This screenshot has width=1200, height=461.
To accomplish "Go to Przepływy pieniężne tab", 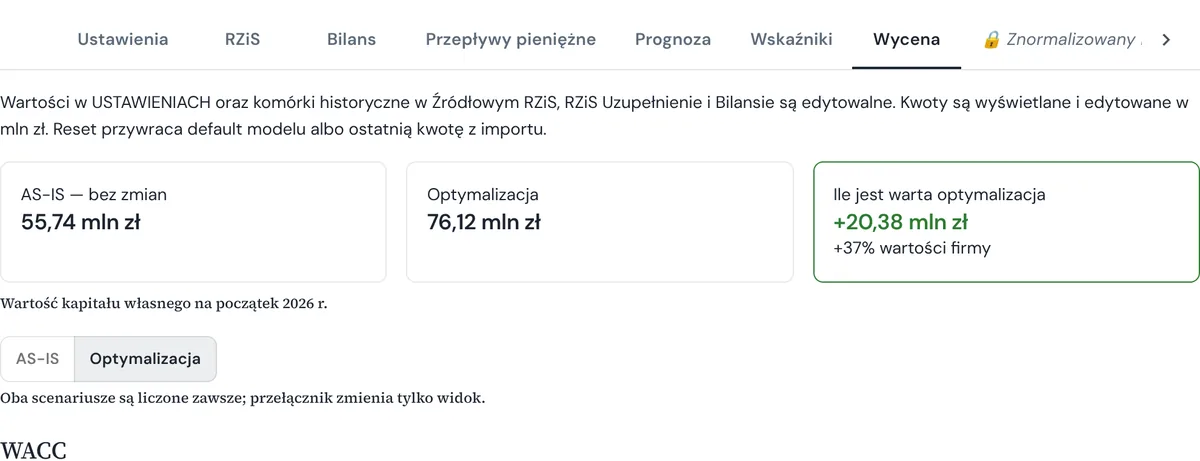I will coord(511,40).
